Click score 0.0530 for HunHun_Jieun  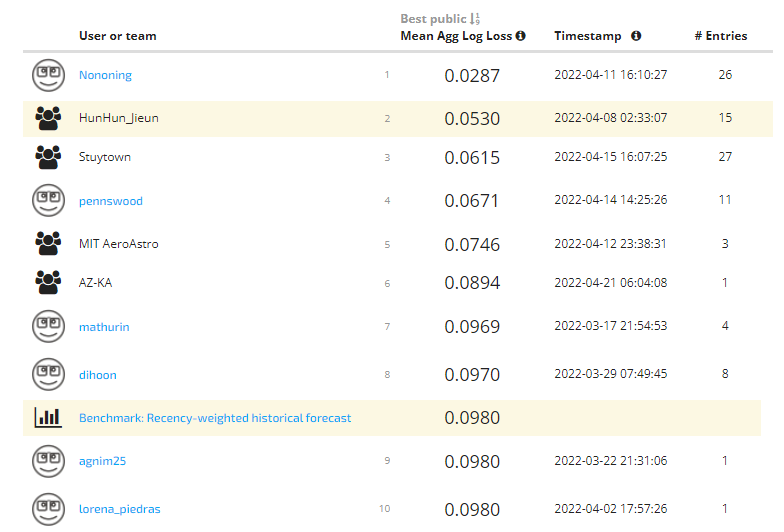coord(472,118)
